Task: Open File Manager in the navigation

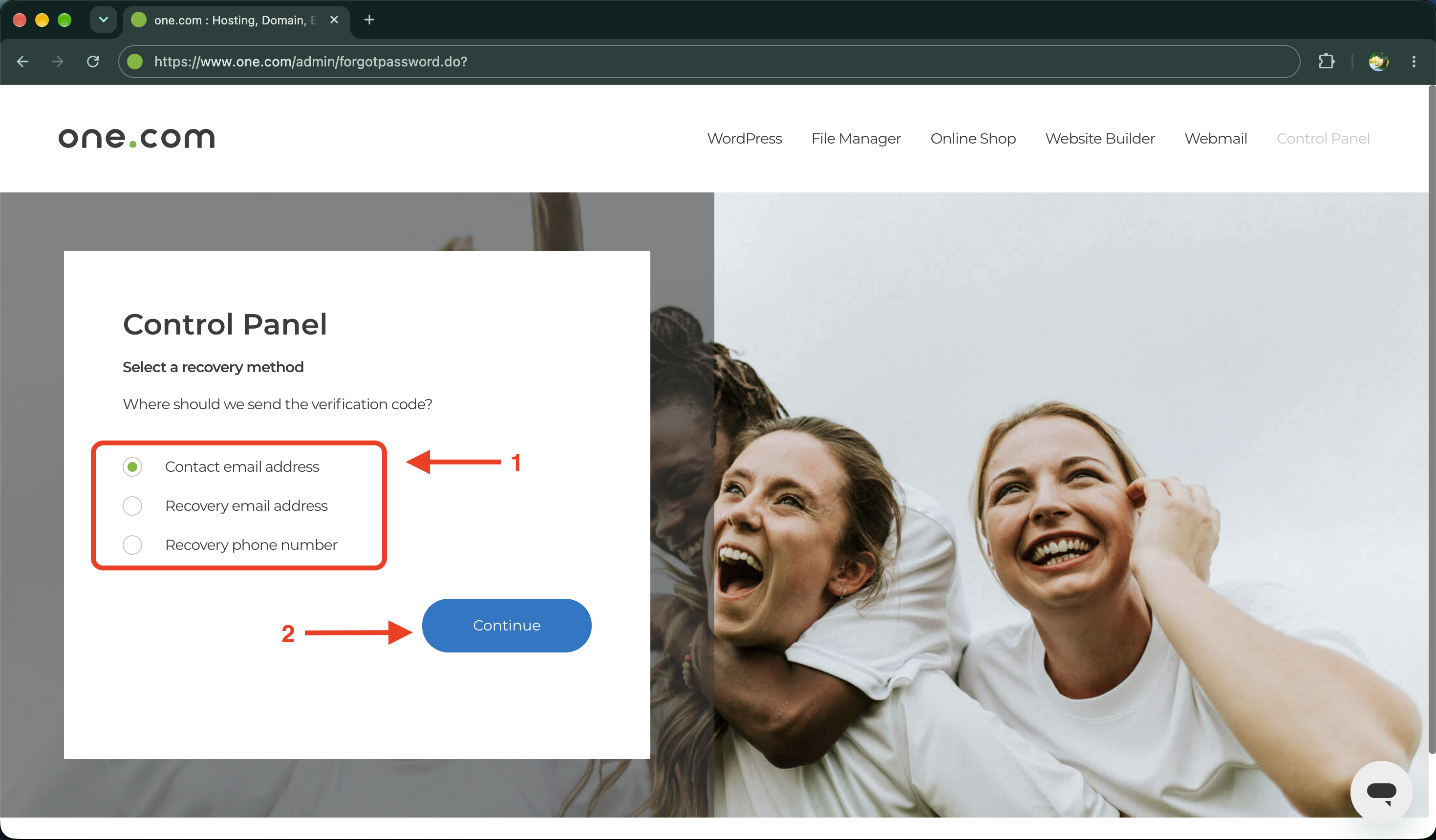Action: [856, 138]
